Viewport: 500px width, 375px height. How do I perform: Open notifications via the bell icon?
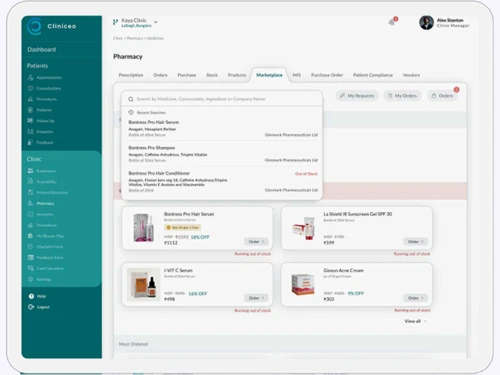[x=392, y=22]
